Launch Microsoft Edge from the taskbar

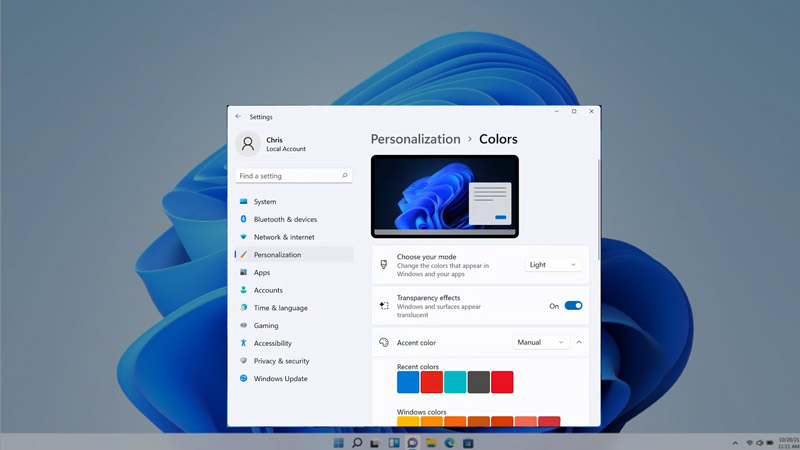tap(449, 443)
